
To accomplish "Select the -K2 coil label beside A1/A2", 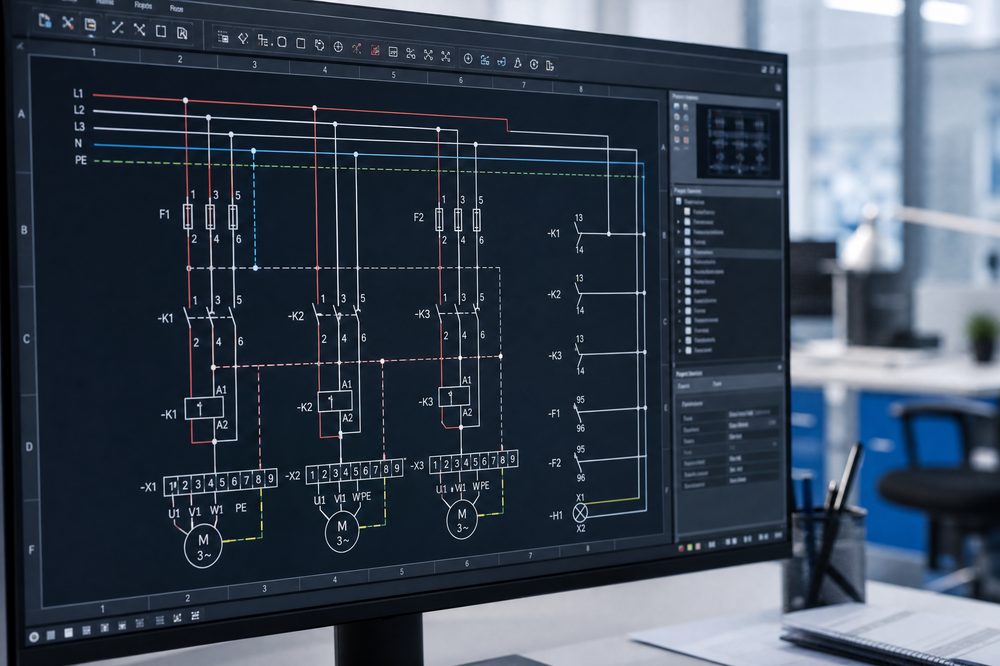I will (x=304, y=407).
